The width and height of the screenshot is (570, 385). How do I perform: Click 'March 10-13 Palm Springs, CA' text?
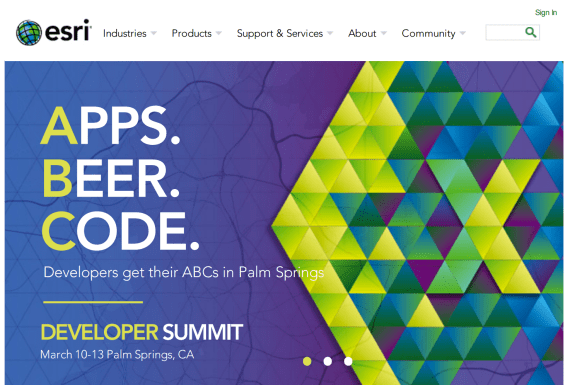pyautogui.click(x=117, y=354)
